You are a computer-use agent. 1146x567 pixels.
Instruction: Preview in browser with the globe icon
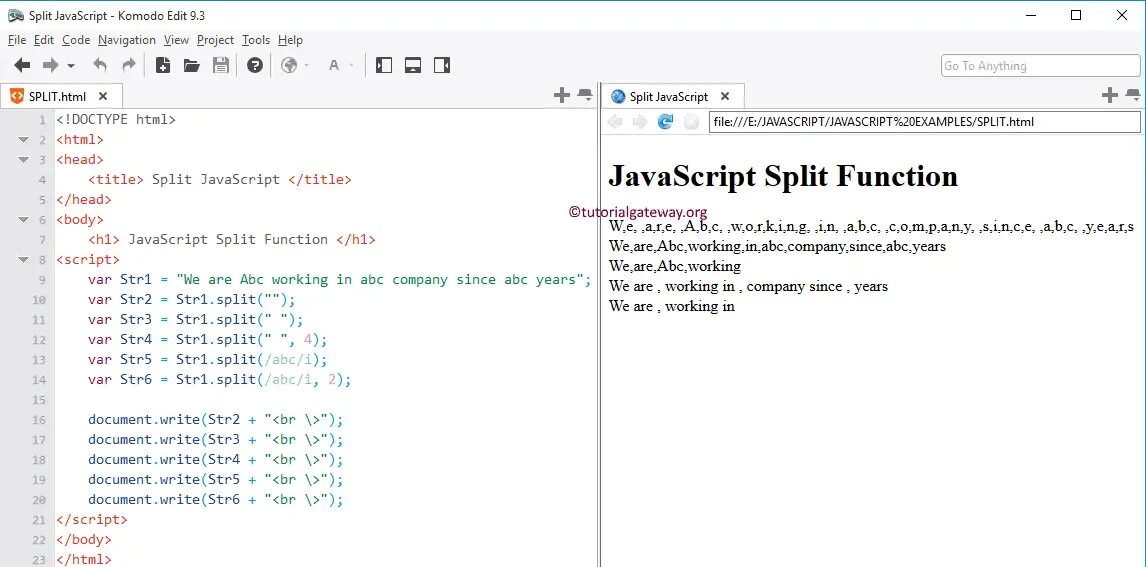[289, 66]
